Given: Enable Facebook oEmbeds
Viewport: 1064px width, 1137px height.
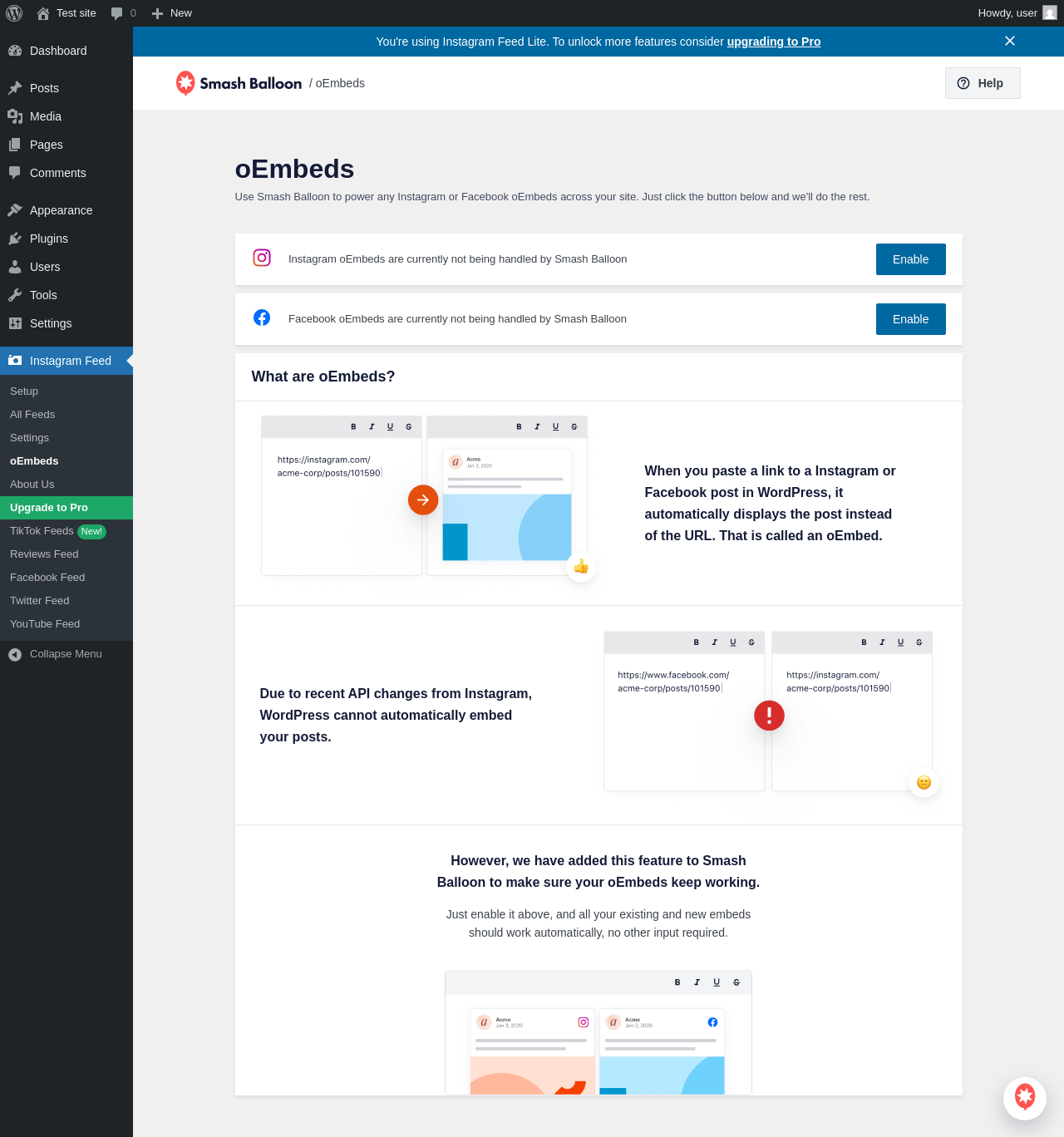Looking at the screenshot, I should [x=911, y=319].
